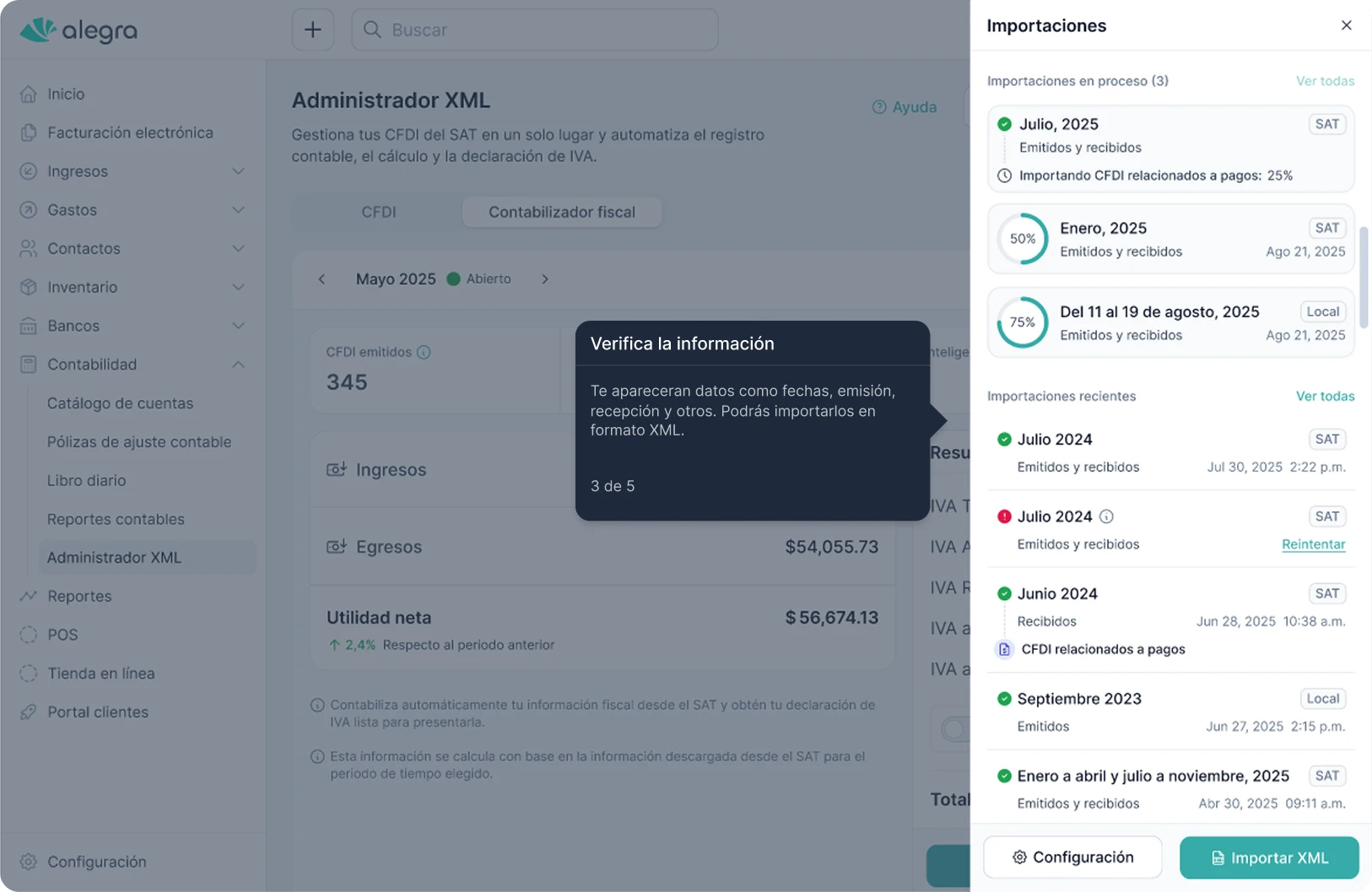Screen dimensions: 1372x892
Task: Click Reintentar for the failed Julio 2024 import
Action: coord(1313,544)
